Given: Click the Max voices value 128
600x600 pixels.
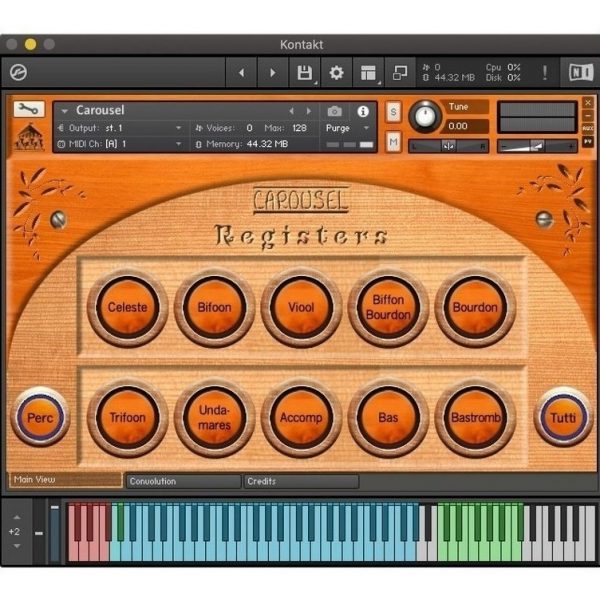Looking at the screenshot, I should (x=299, y=128).
